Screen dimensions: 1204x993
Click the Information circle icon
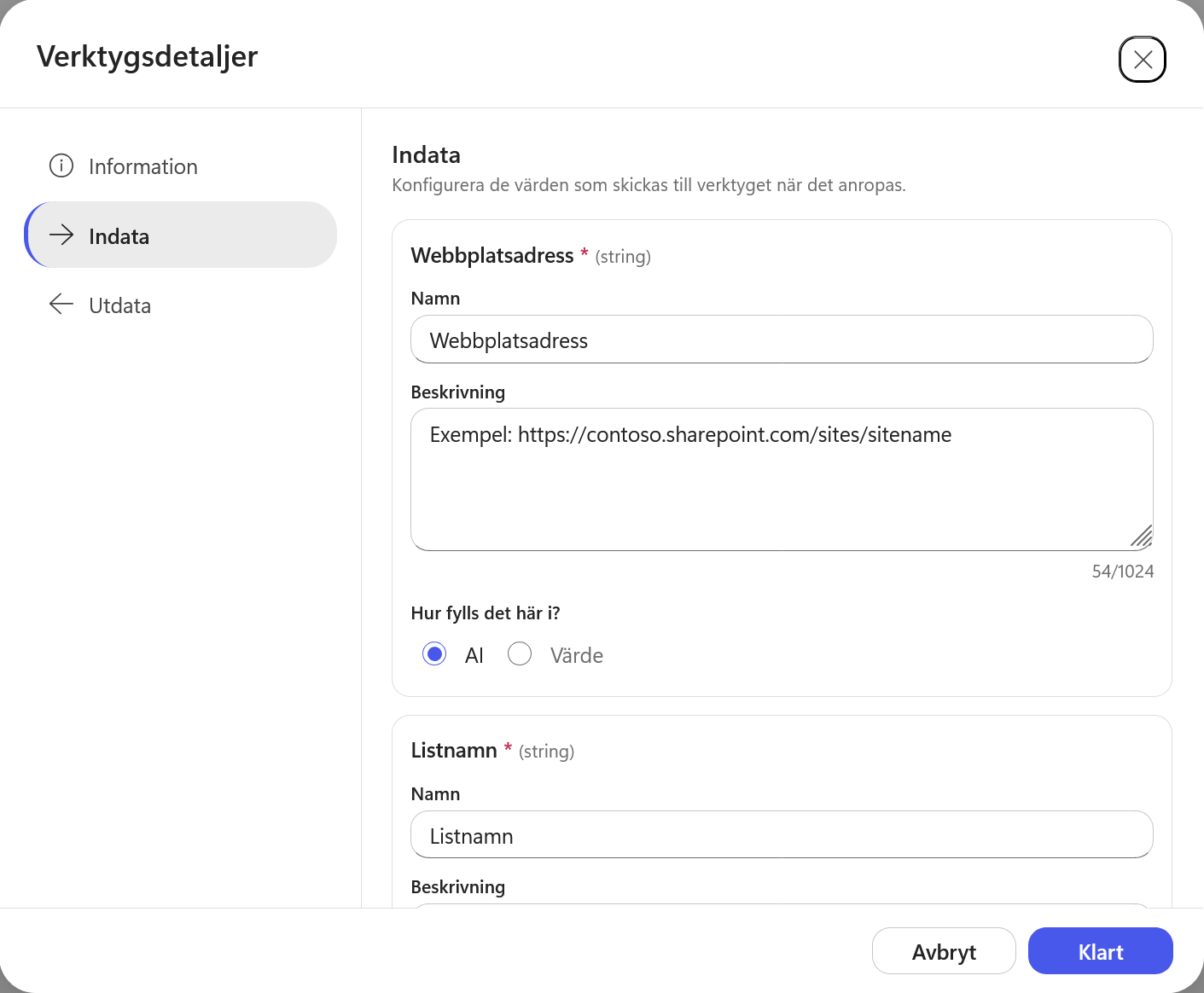coord(61,165)
